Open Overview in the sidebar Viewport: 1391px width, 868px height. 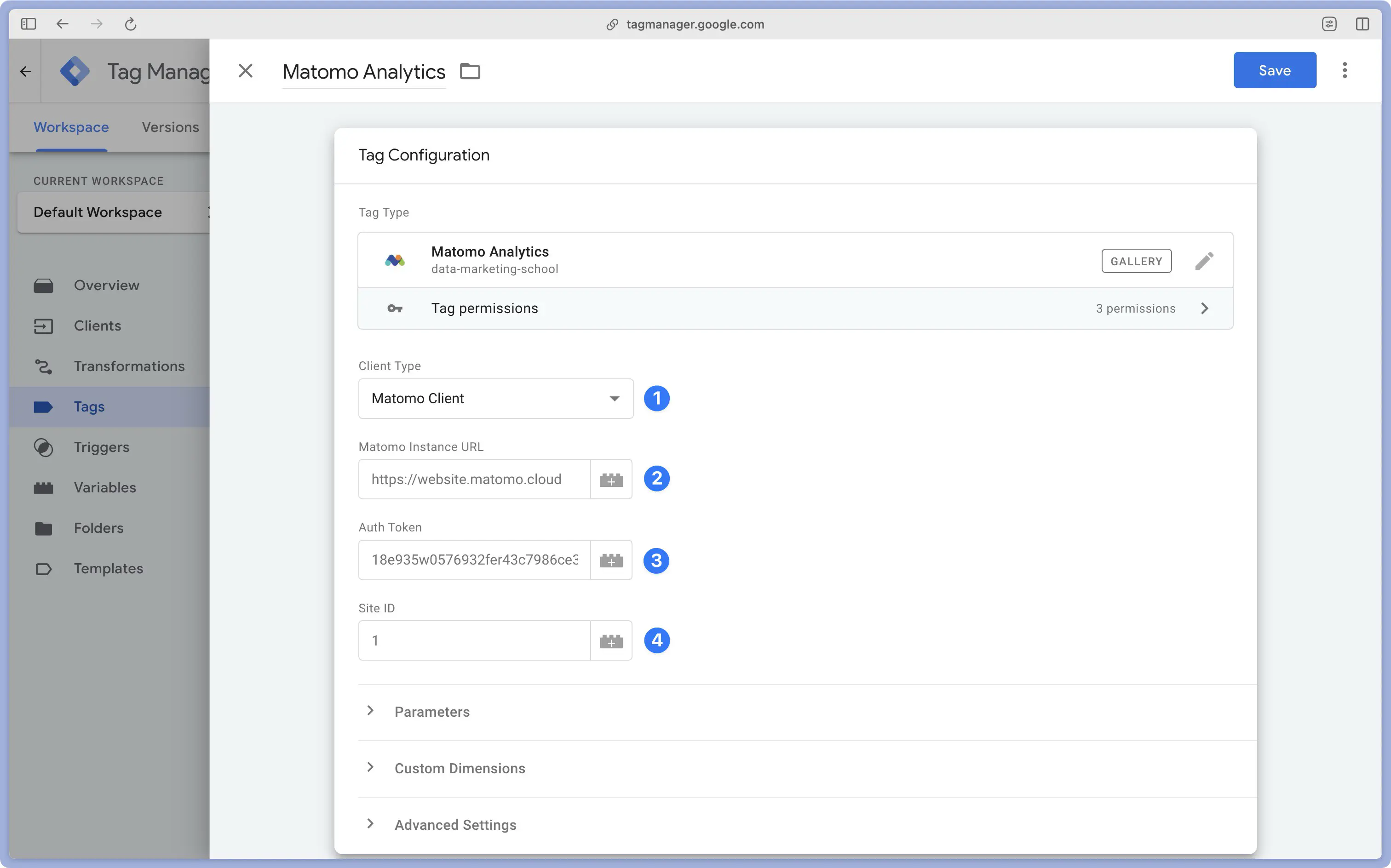(109, 286)
